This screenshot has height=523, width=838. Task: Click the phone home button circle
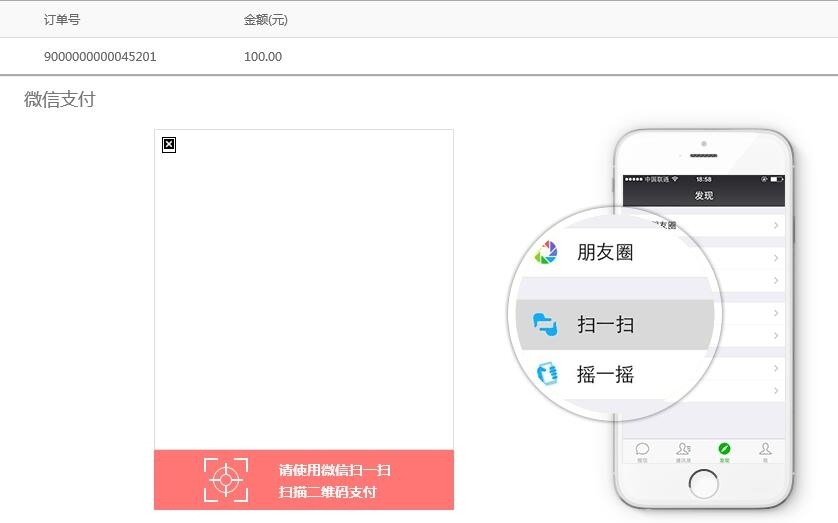pyautogui.click(x=703, y=483)
